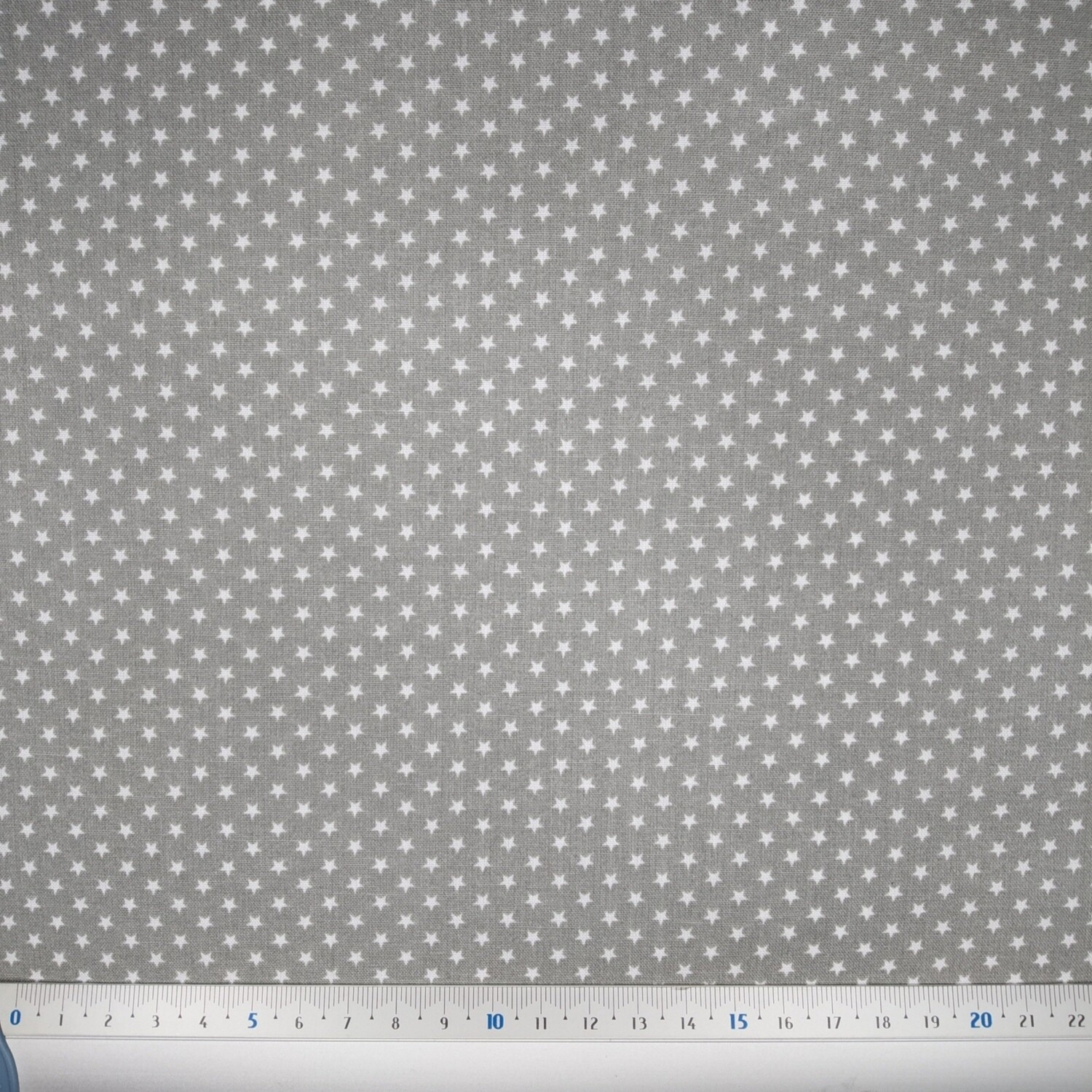Select number 18 on the measuring tape
The height and width of the screenshot is (1092, 1092).
[x=882, y=1023]
